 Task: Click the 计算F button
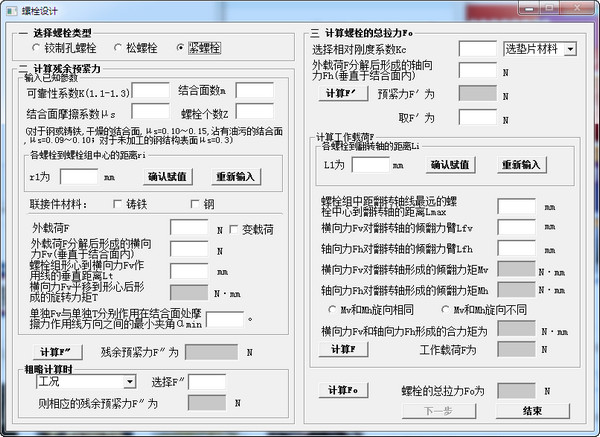click(x=343, y=349)
